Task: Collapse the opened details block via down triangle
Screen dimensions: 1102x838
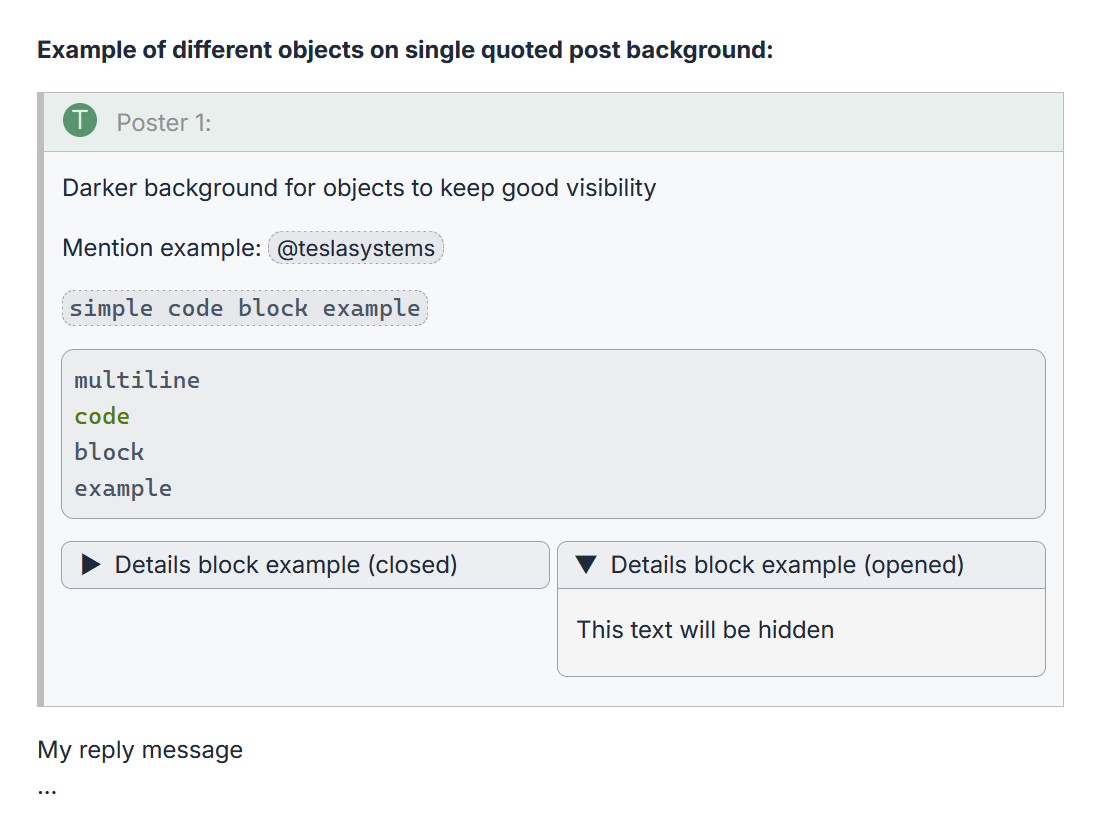Action: pos(588,565)
